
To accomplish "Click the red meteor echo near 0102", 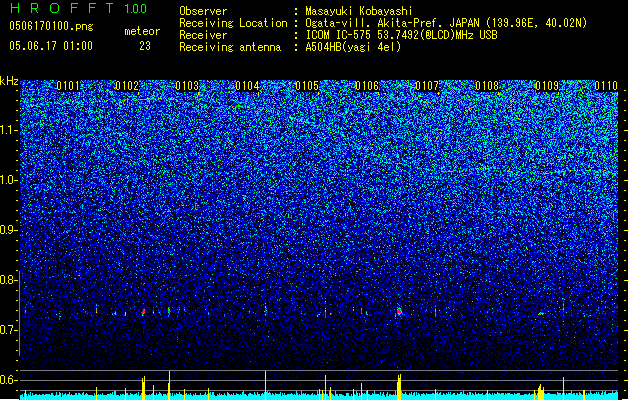I will (x=144, y=311).
